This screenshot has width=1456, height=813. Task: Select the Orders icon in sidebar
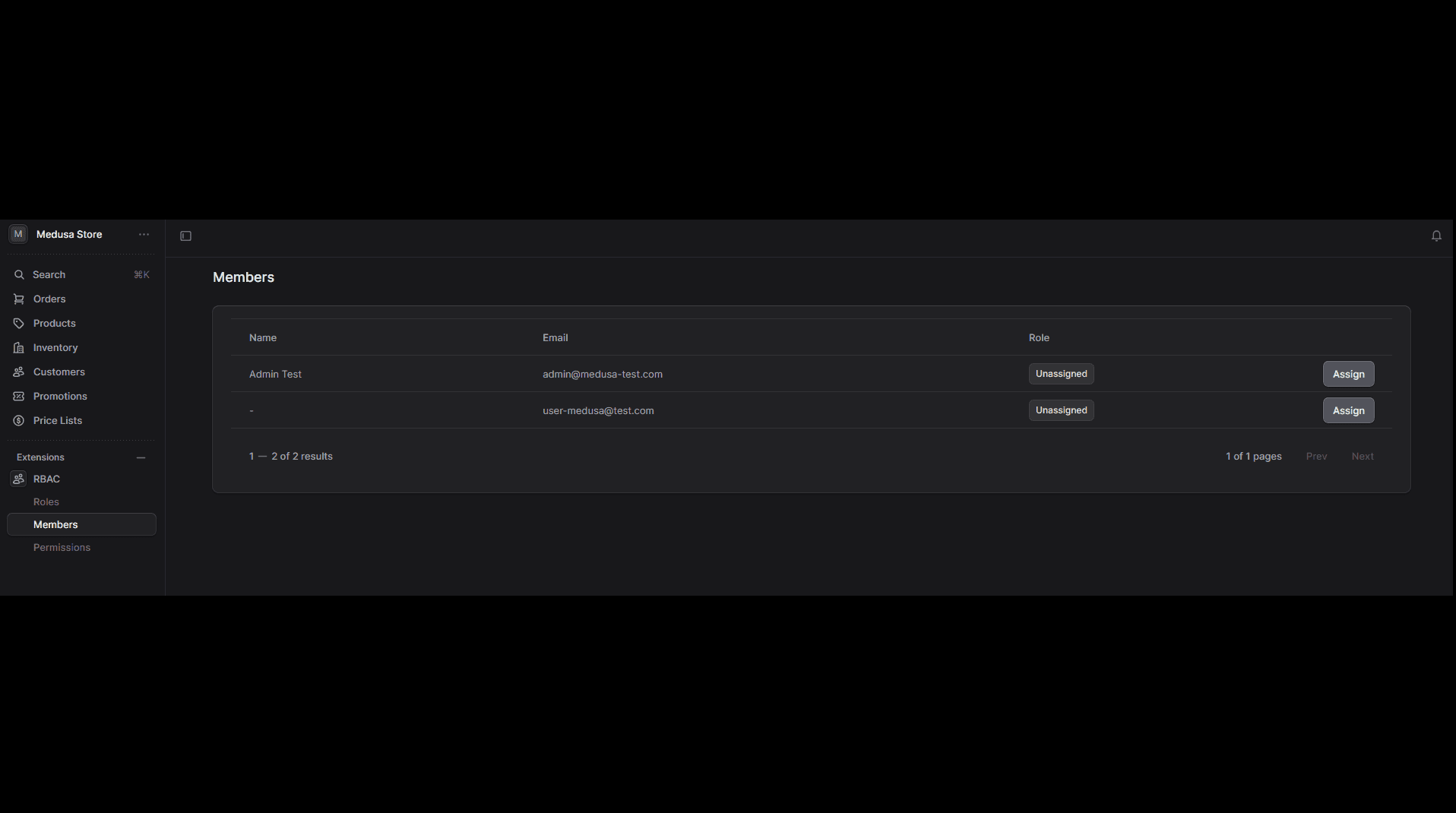coord(19,299)
